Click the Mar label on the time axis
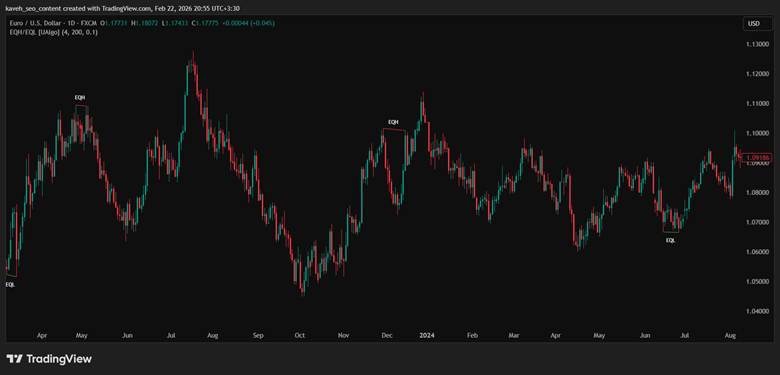Viewport: 780px width, 375px height. point(513,336)
